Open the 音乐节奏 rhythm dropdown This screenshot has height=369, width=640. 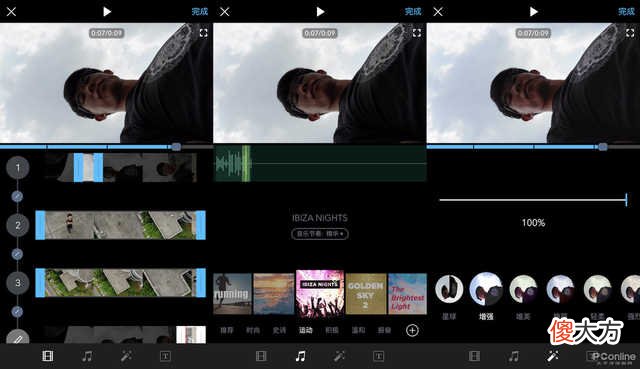(320, 234)
